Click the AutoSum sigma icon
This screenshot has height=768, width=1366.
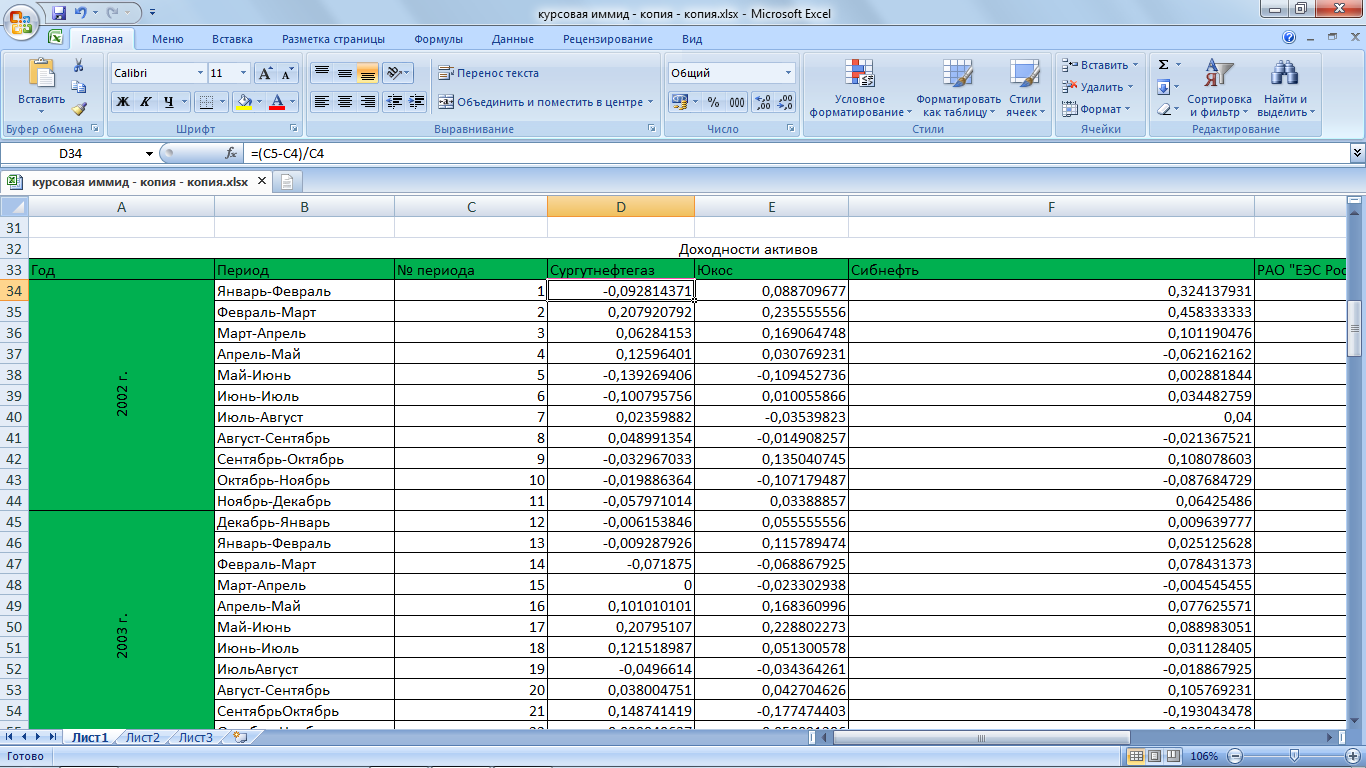click(x=1163, y=64)
